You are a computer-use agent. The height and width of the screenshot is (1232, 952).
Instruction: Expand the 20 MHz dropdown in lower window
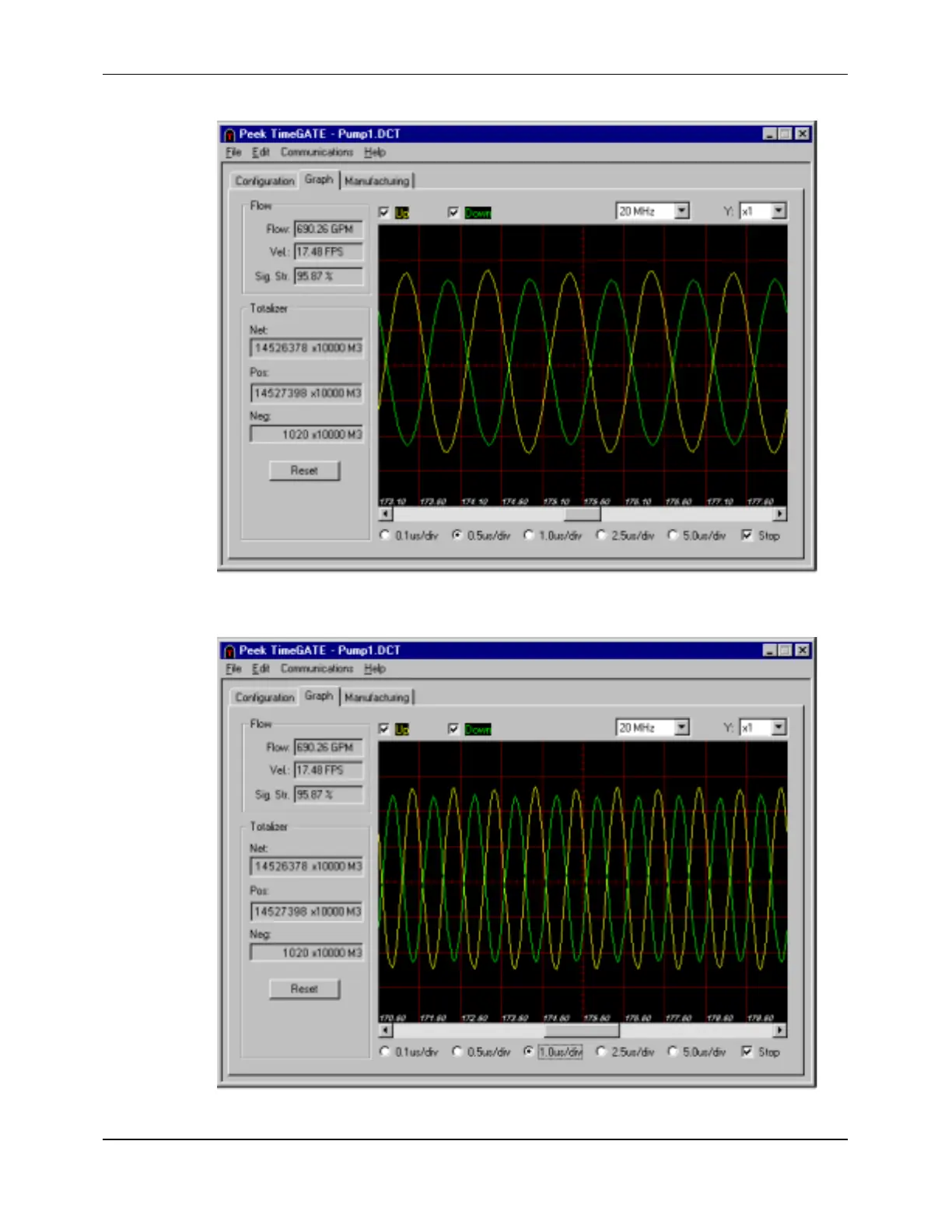click(x=681, y=727)
